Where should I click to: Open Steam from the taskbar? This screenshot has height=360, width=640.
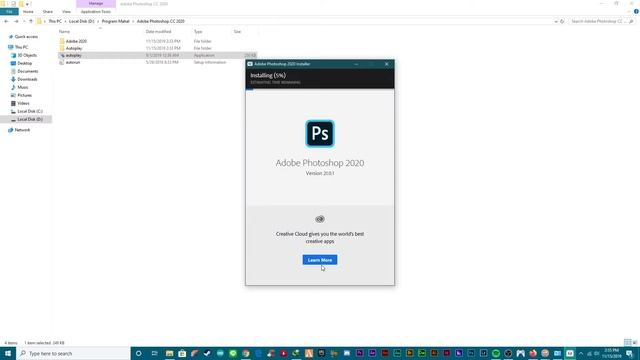207,353
